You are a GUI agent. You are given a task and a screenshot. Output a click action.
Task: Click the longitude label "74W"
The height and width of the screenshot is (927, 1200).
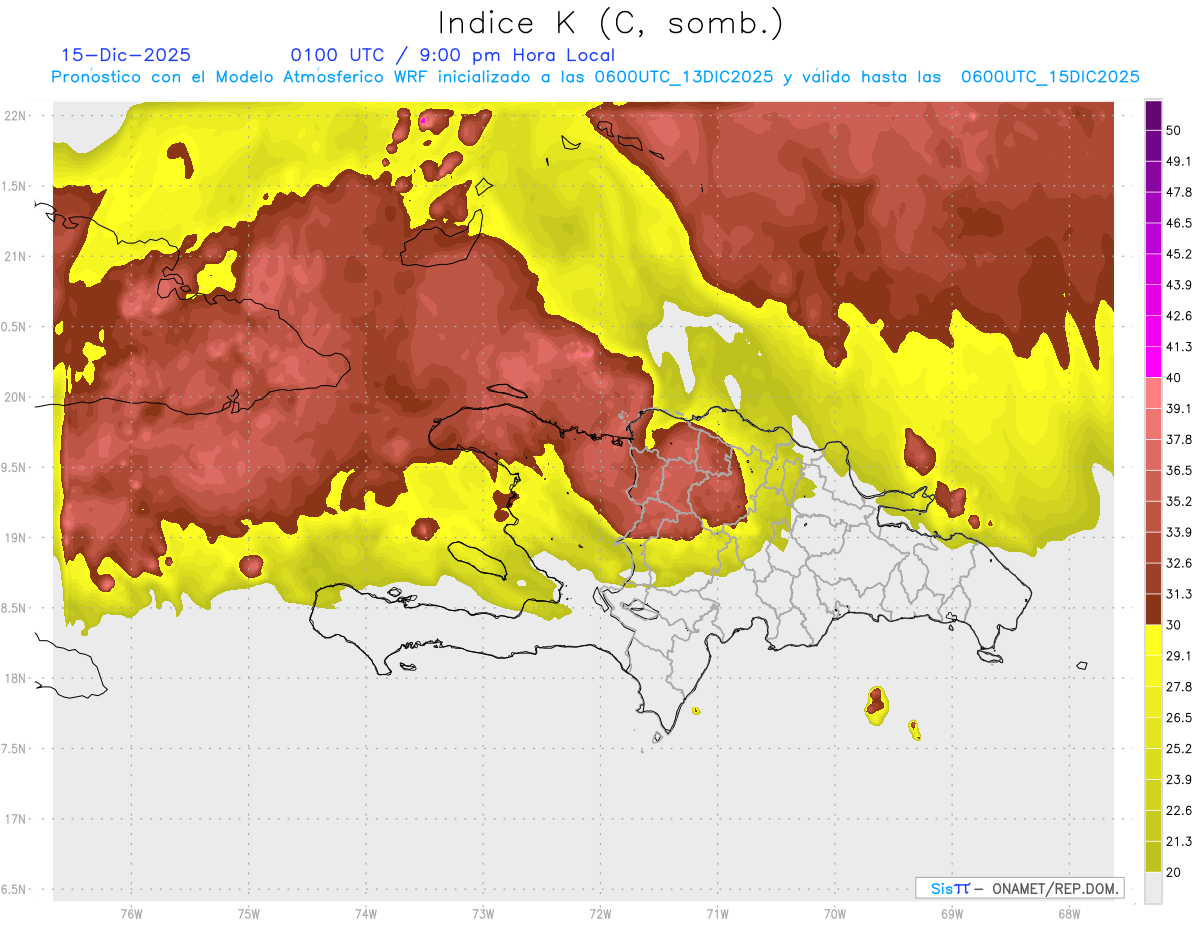tap(365, 914)
